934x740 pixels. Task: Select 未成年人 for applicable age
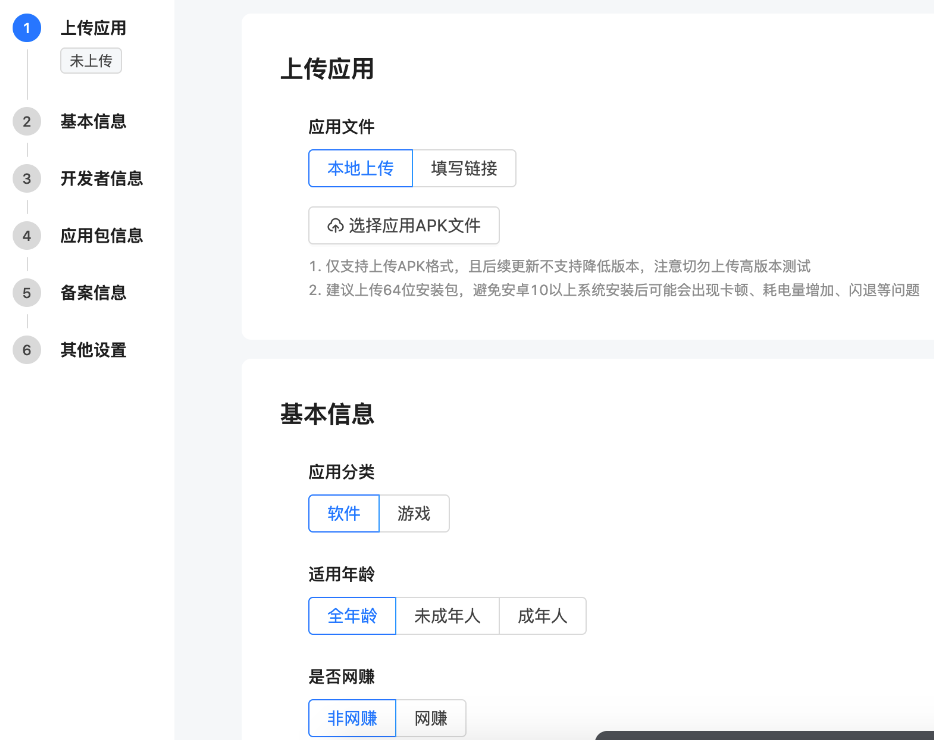pyautogui.click(x=448, y=616)
